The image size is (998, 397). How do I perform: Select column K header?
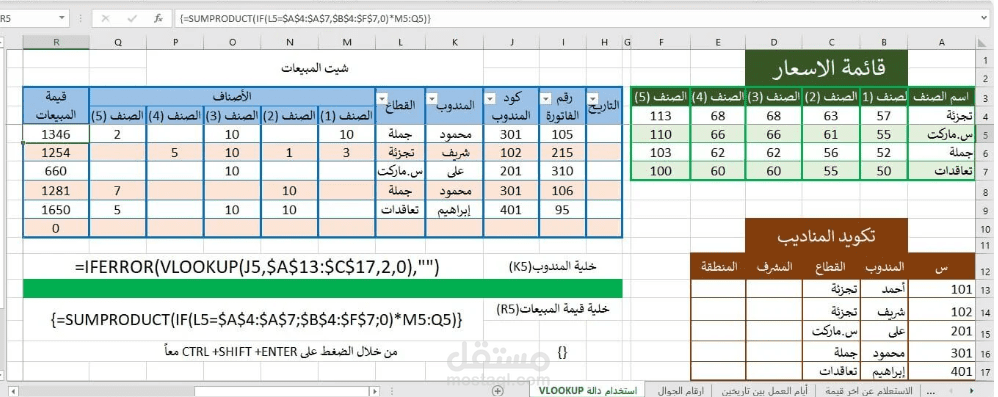coord(454,43)
